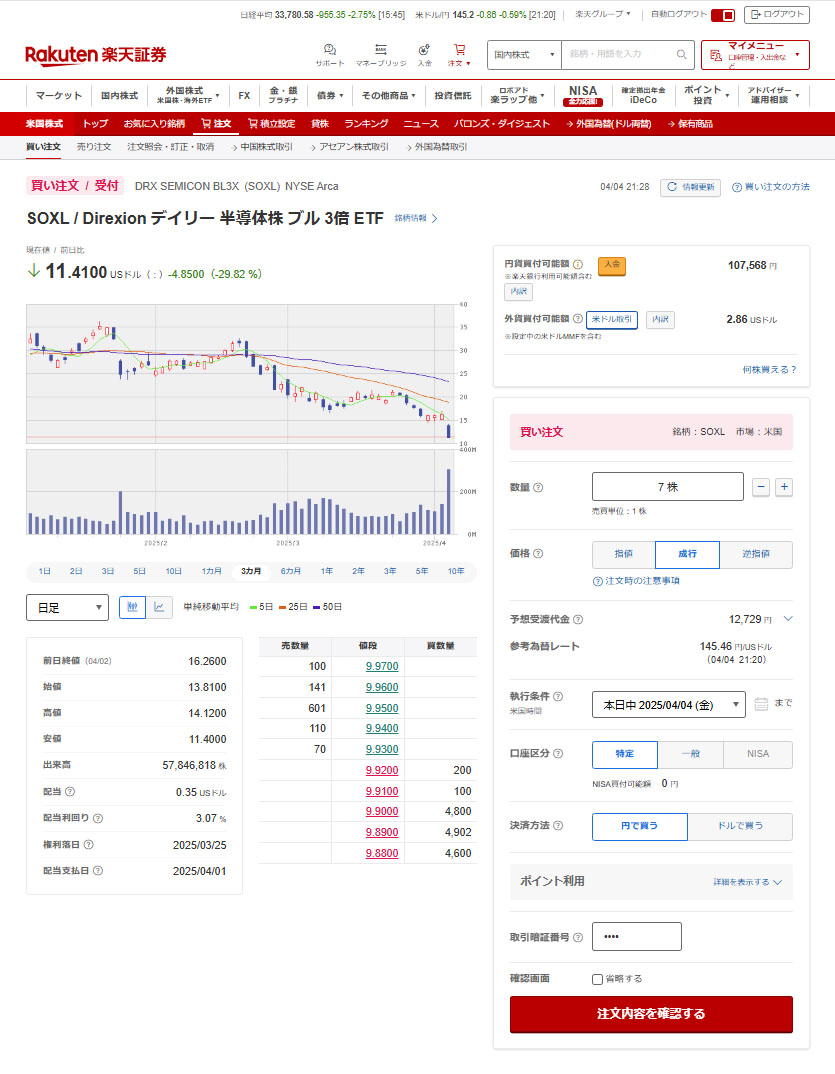Increase quantity with the plus button
The image size is (835, 1074).
[x=784, y=487]
